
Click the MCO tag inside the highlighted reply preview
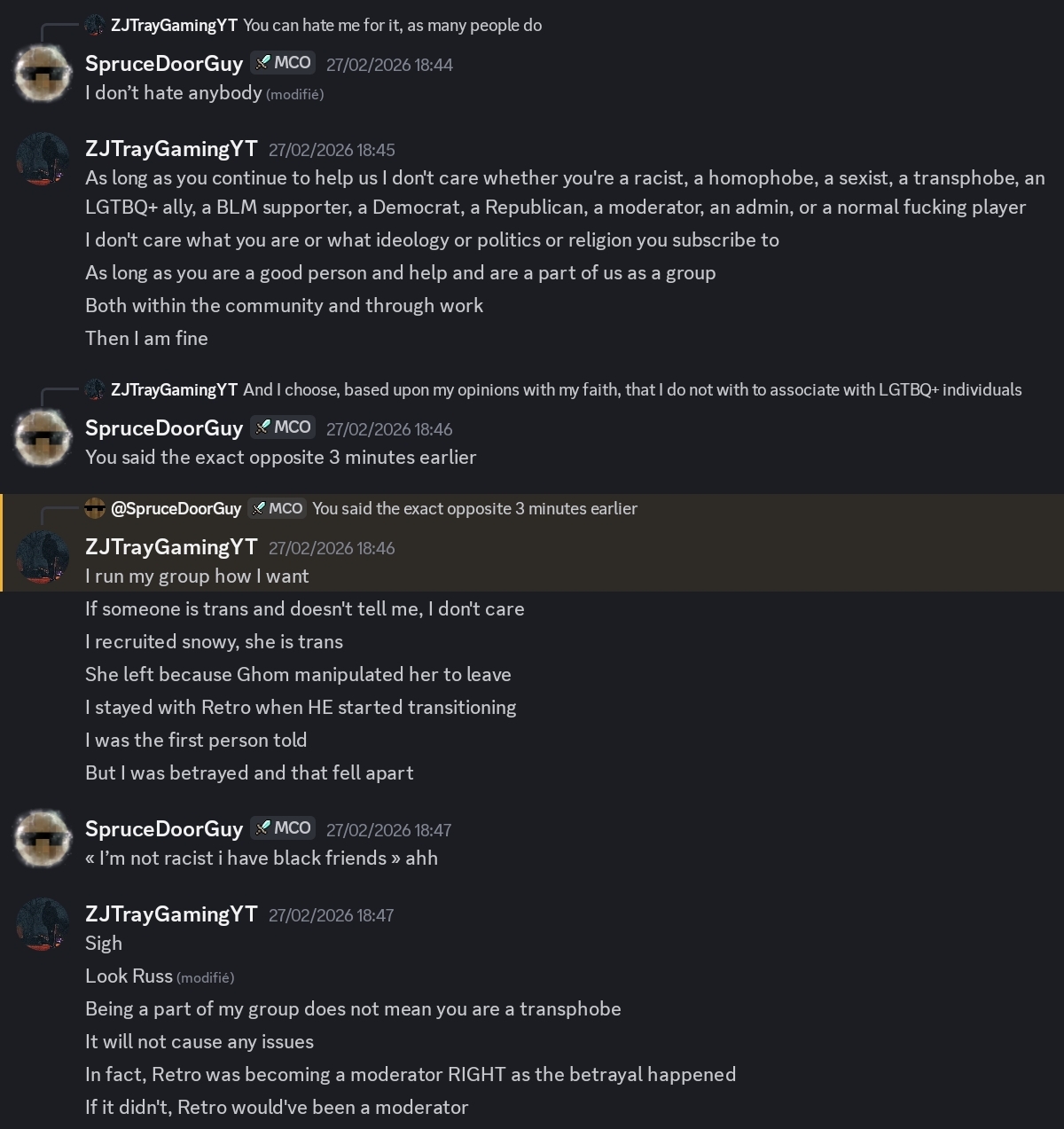pos(278,508)
